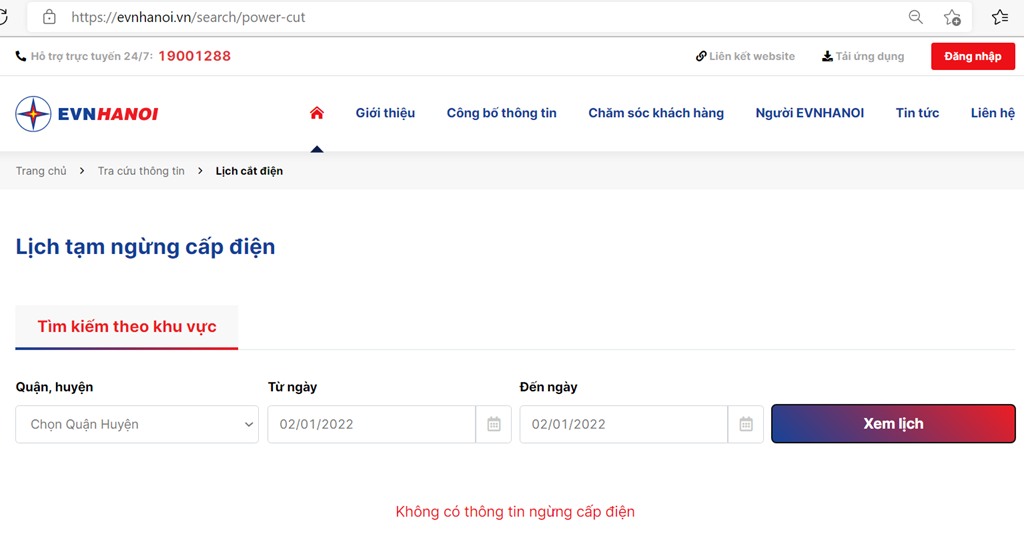
Task: Go to Trang chủ breadcrumb
Action: coord(41,171)
